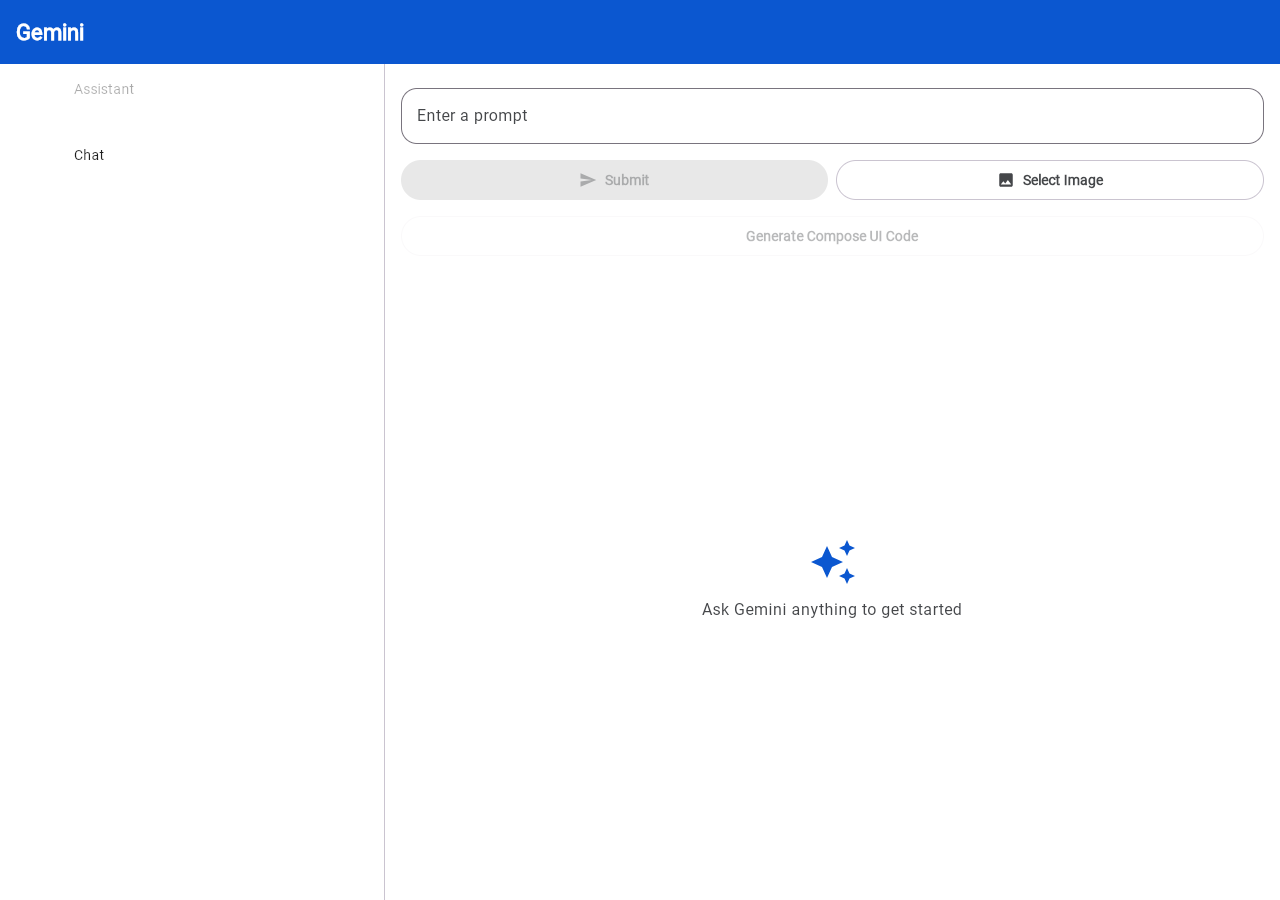Focus the Enter a prompt field
The height and width of the screenshot is (900, 1280).
click(832, 116)
